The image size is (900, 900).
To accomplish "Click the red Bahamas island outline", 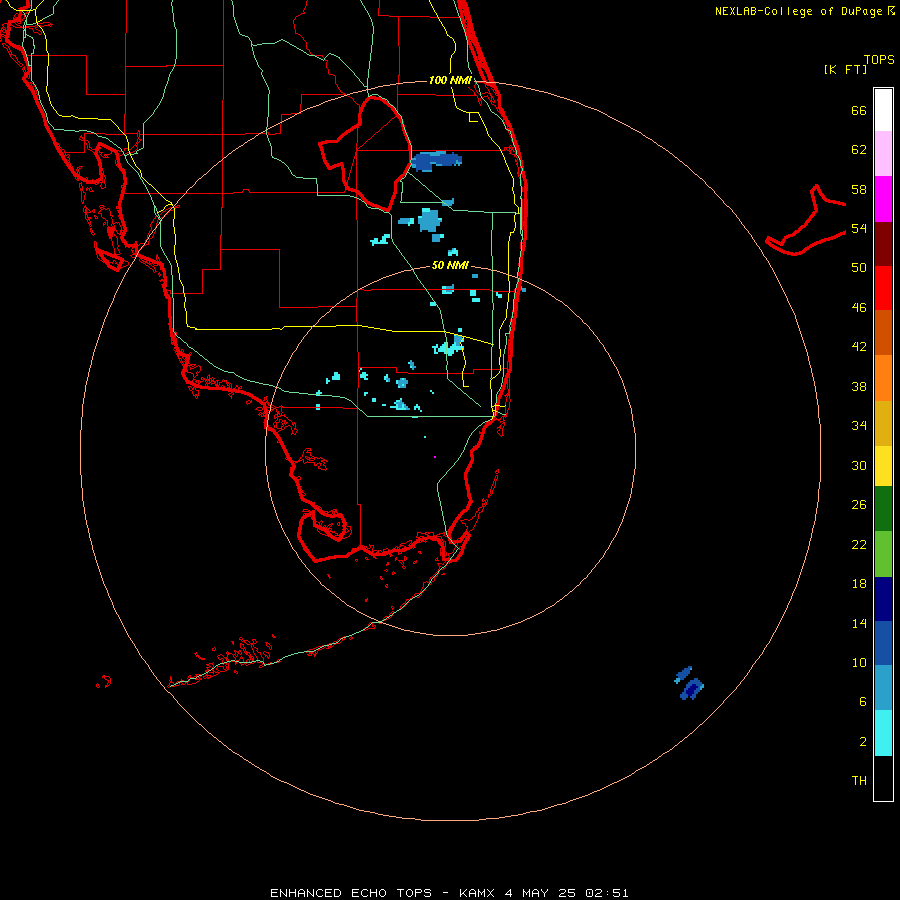I will pos(805,221).
